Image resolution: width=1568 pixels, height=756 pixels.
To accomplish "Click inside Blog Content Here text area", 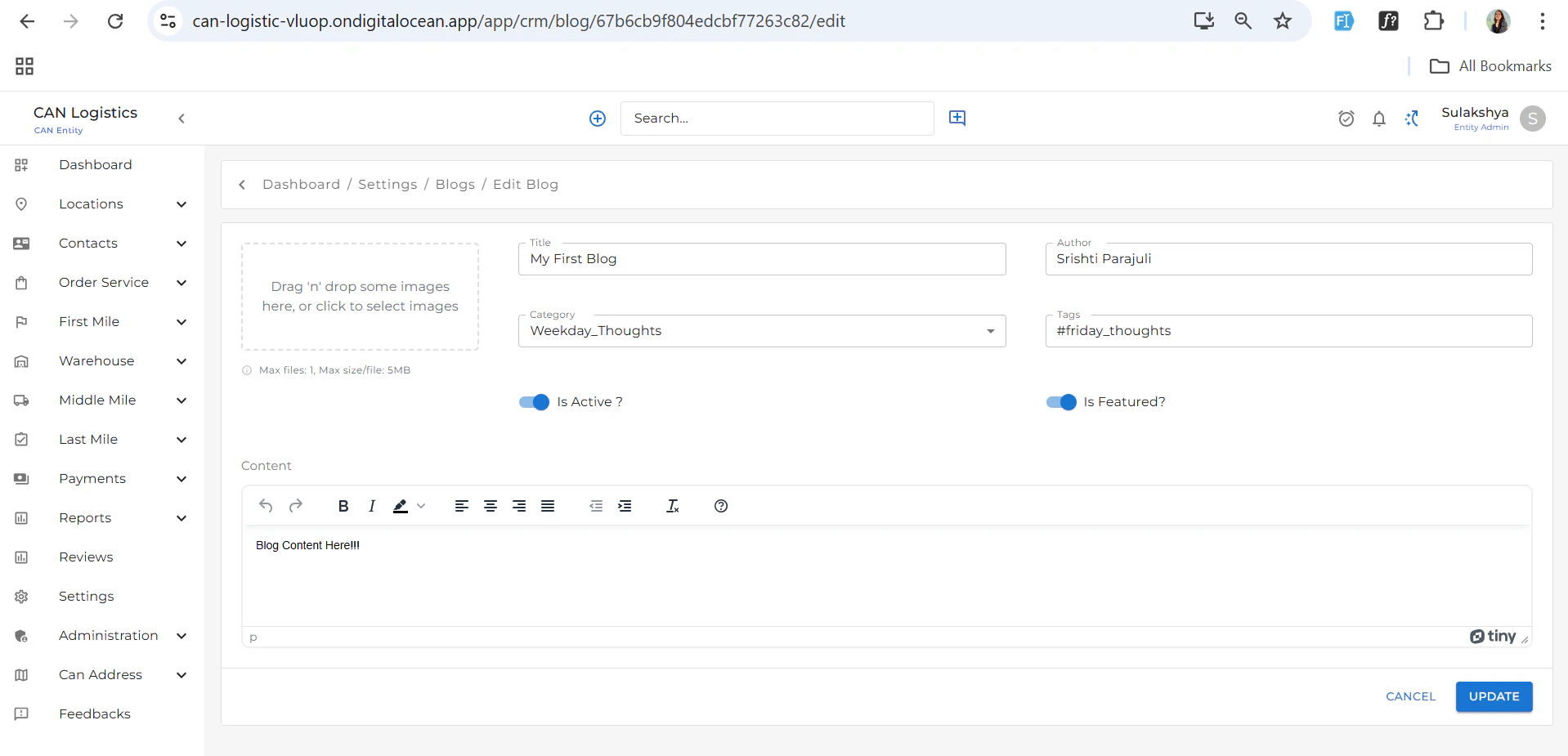I will tap(886, 576).
